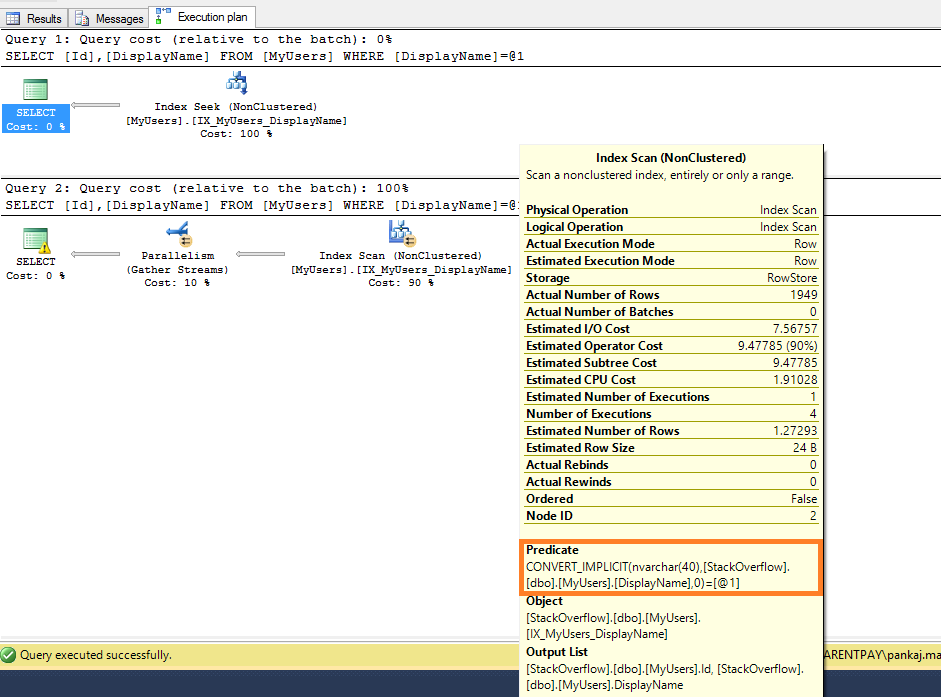Viewport: 941px width, 697px height.
Task: Click the Actual Number of Rows value 1949
Action: coord(802,295)
